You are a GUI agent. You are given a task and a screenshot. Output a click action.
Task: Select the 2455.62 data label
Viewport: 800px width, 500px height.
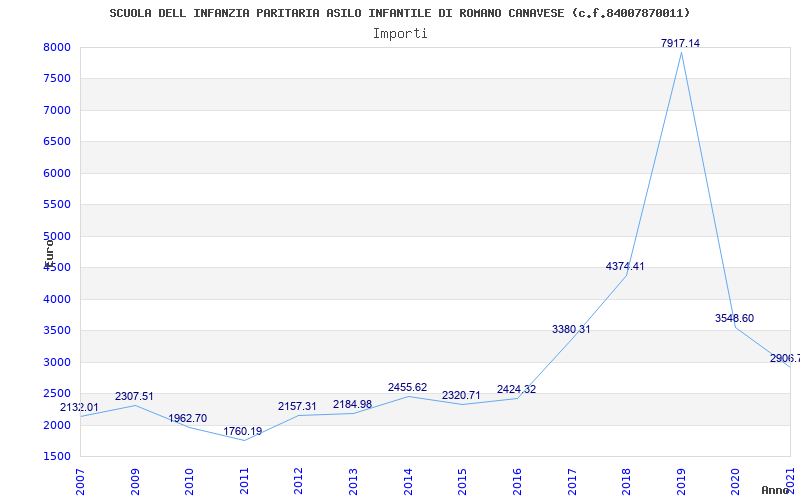click(407, 387)
